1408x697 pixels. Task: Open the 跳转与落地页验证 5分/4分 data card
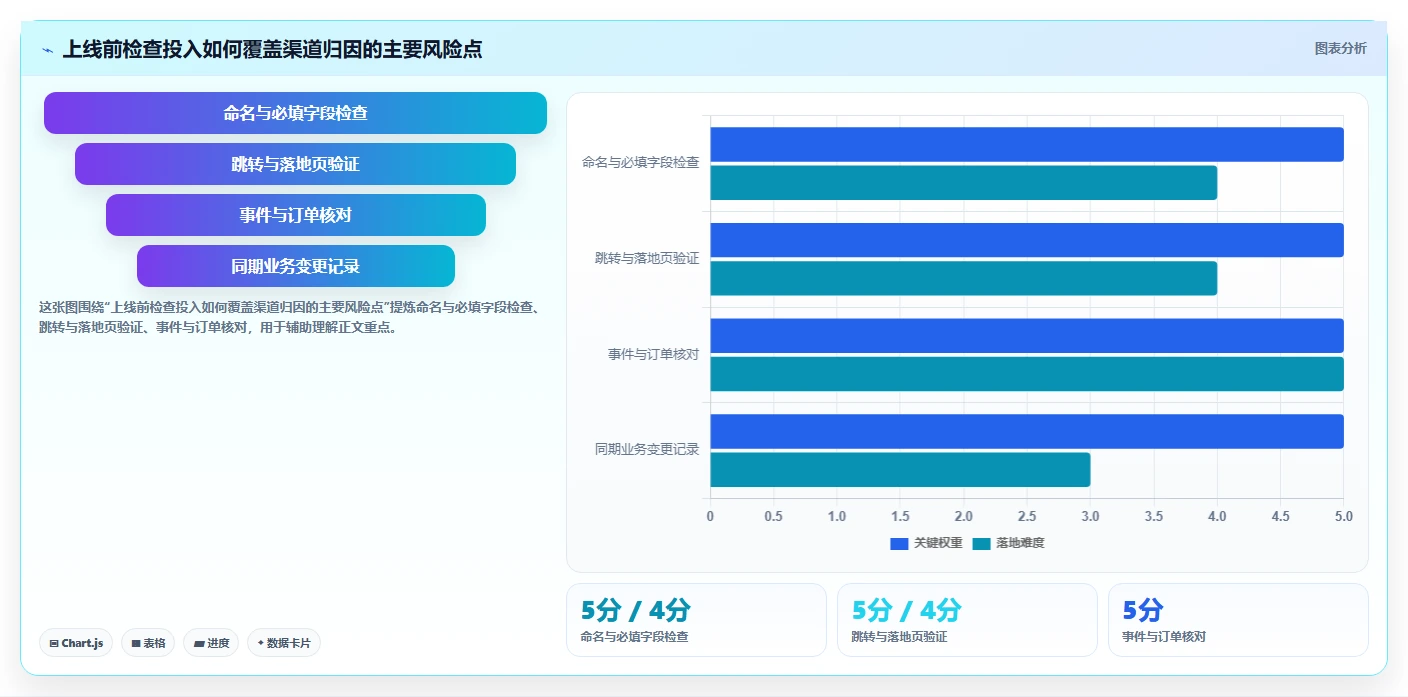point(967,620)
